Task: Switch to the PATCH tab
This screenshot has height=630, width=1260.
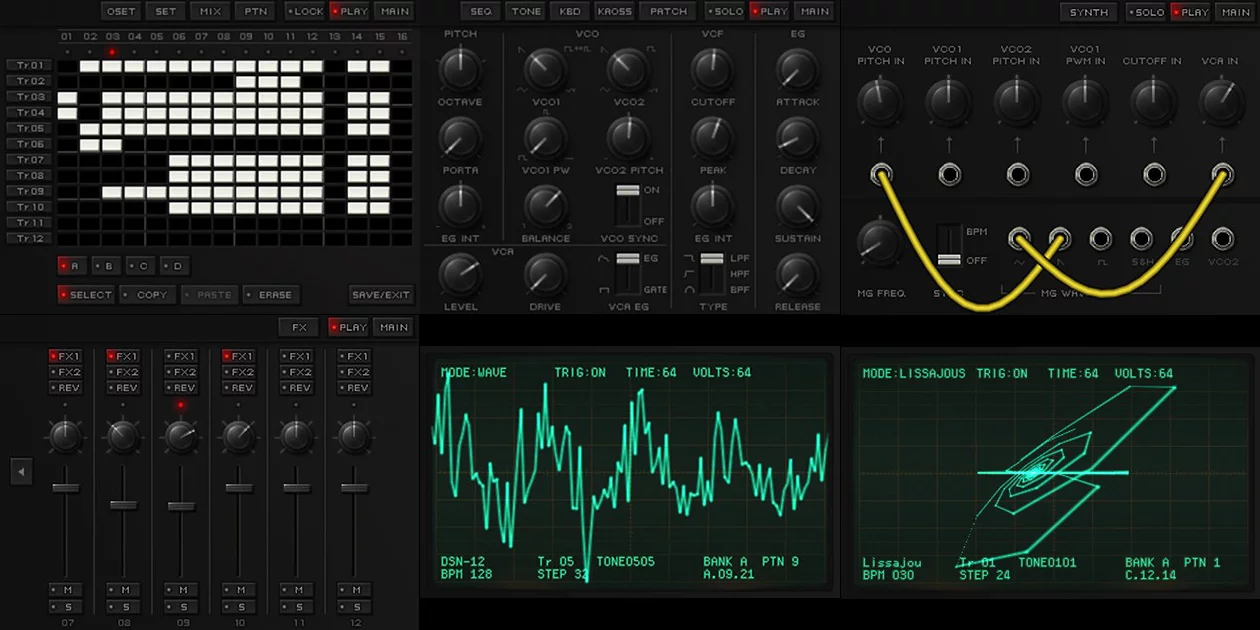Action: pyautogui.click(x=667, y=11)
